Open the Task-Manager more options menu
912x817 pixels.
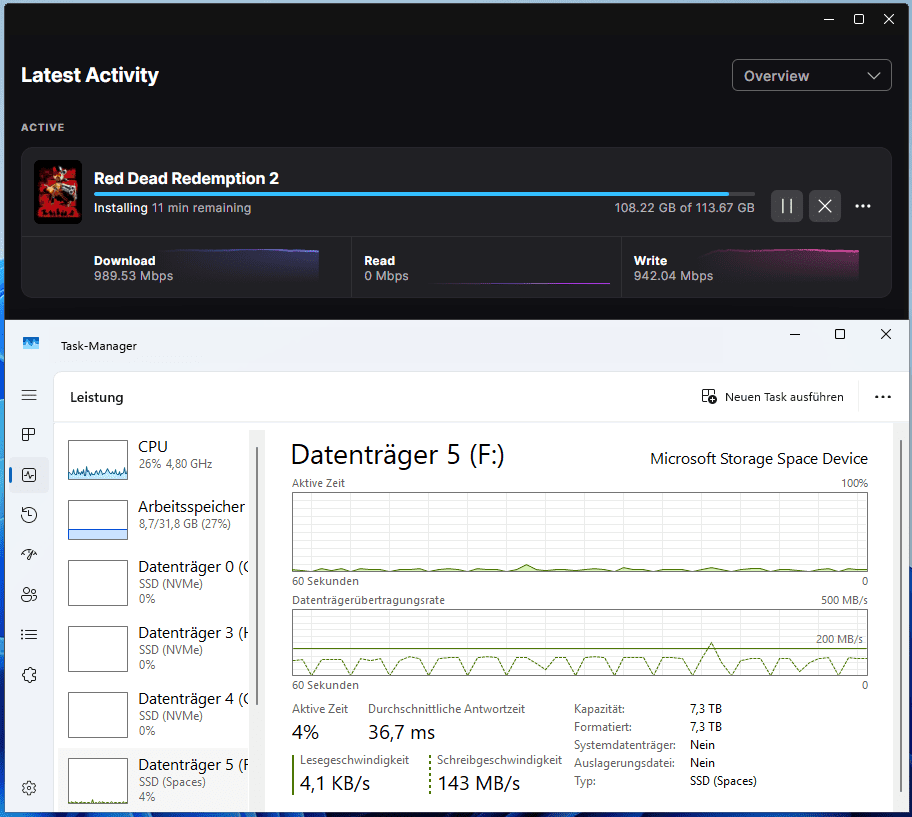(x=882, y=397)
